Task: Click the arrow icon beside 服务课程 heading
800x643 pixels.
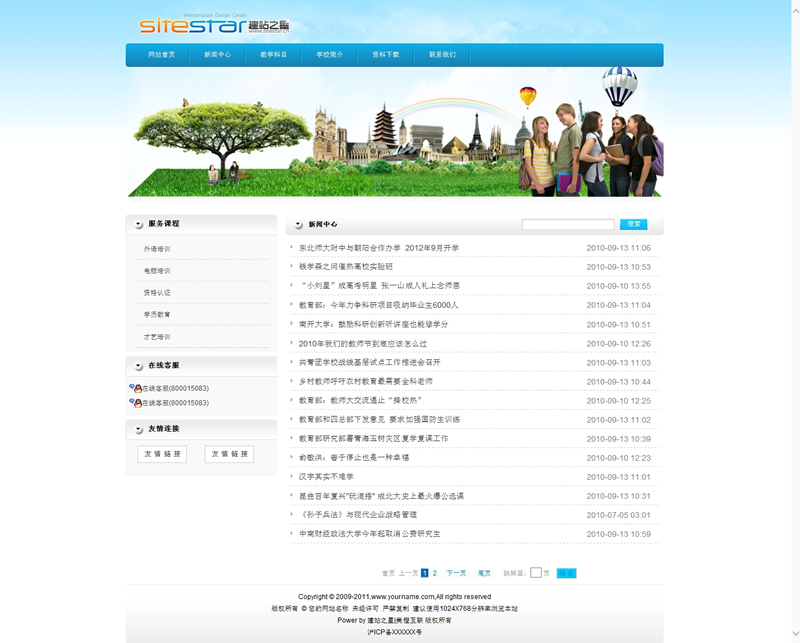Action: pyautogui.click(x=138, y=224)
